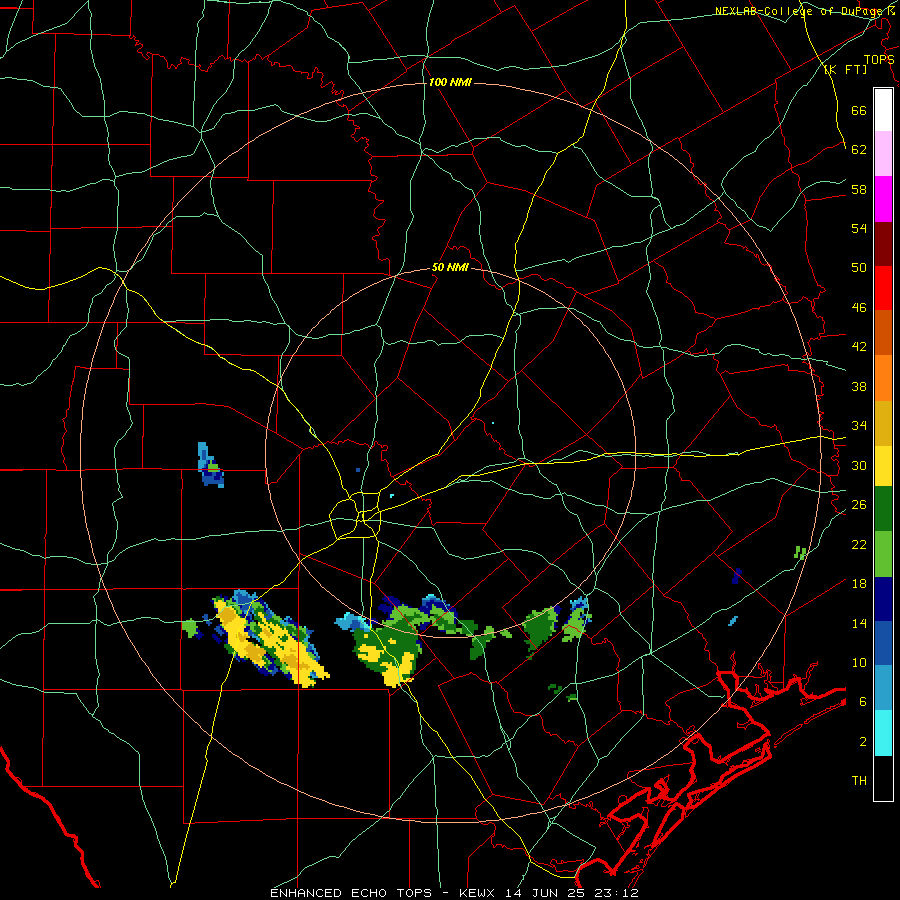The height and width of the screenshot is (900, 900).
Task: Click the TOPS legend title
Action: [879, 59]
